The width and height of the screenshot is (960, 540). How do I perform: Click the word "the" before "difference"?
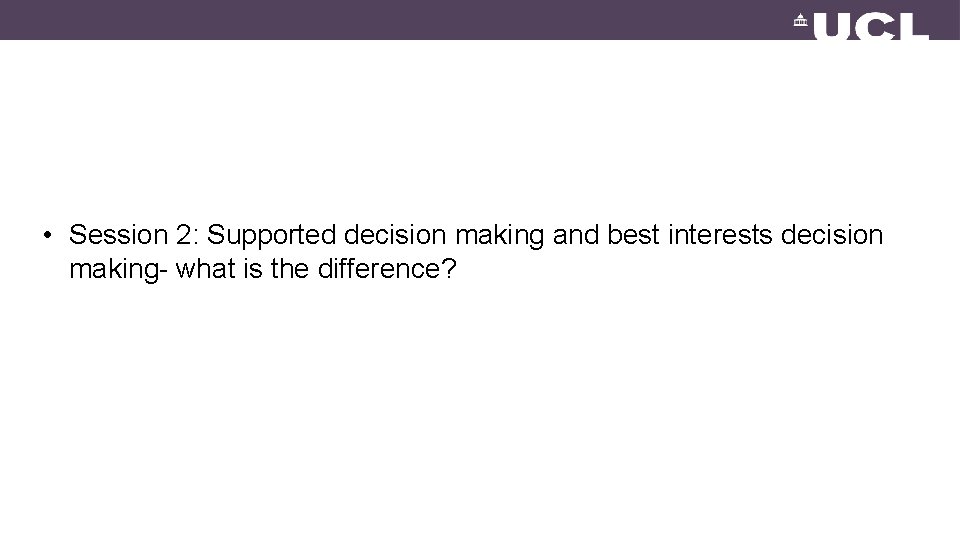pyautogui.click(x=290, y=269)
